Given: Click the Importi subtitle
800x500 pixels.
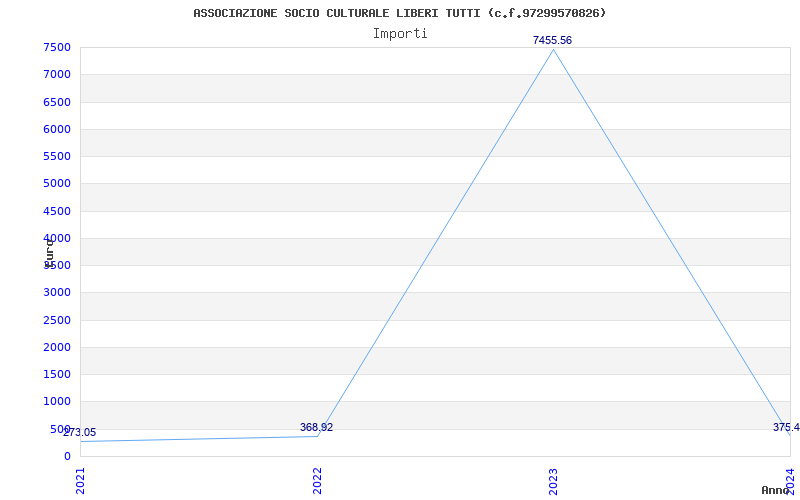Looking at the screenshot, I should (x=399, y=34).
